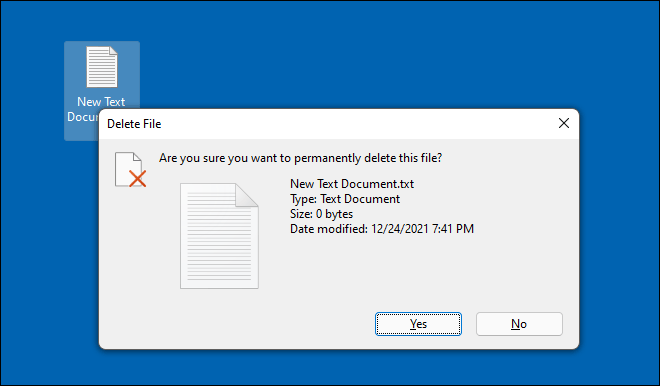
Task: Click the 'Delete File' title text
Action: tap(134, 124)
